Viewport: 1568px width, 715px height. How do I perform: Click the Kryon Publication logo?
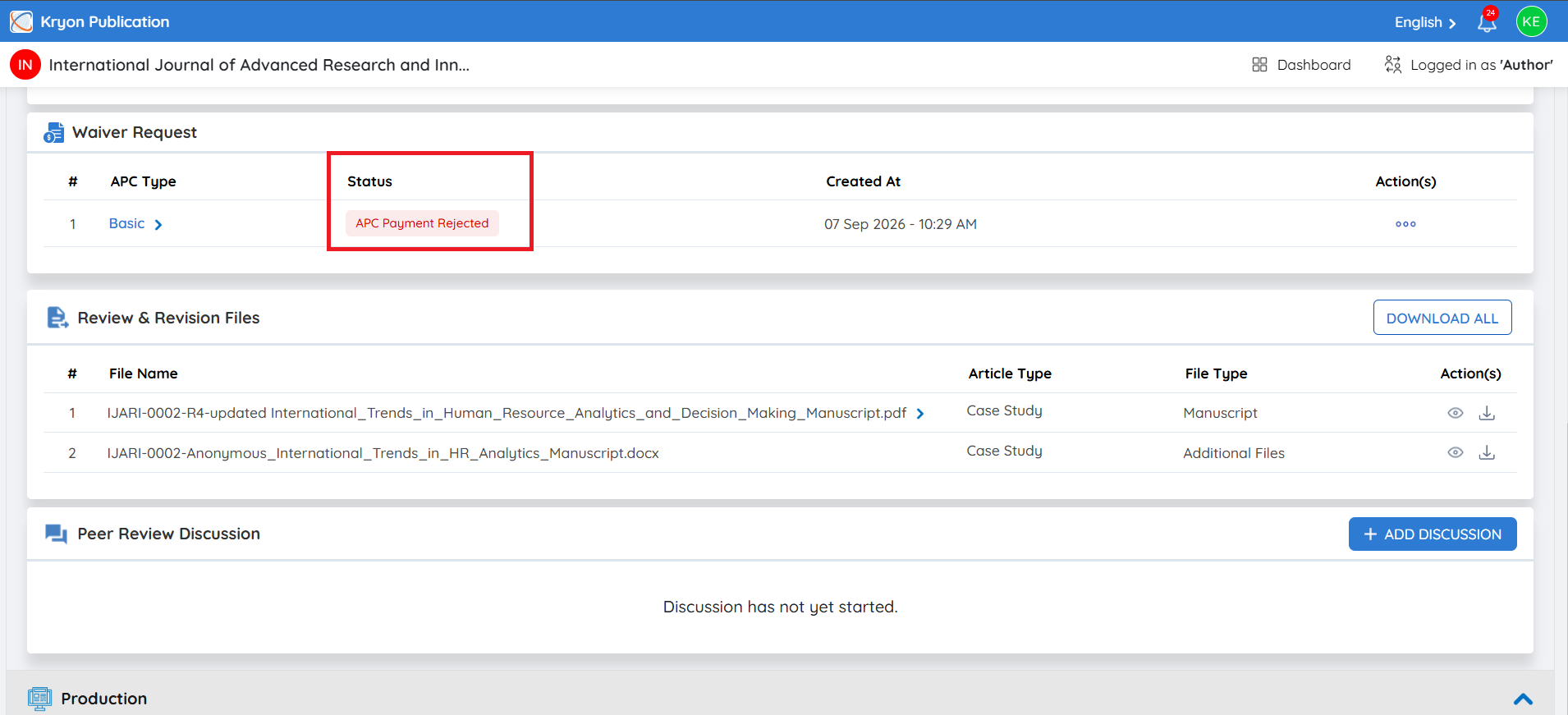click(21, 21)
